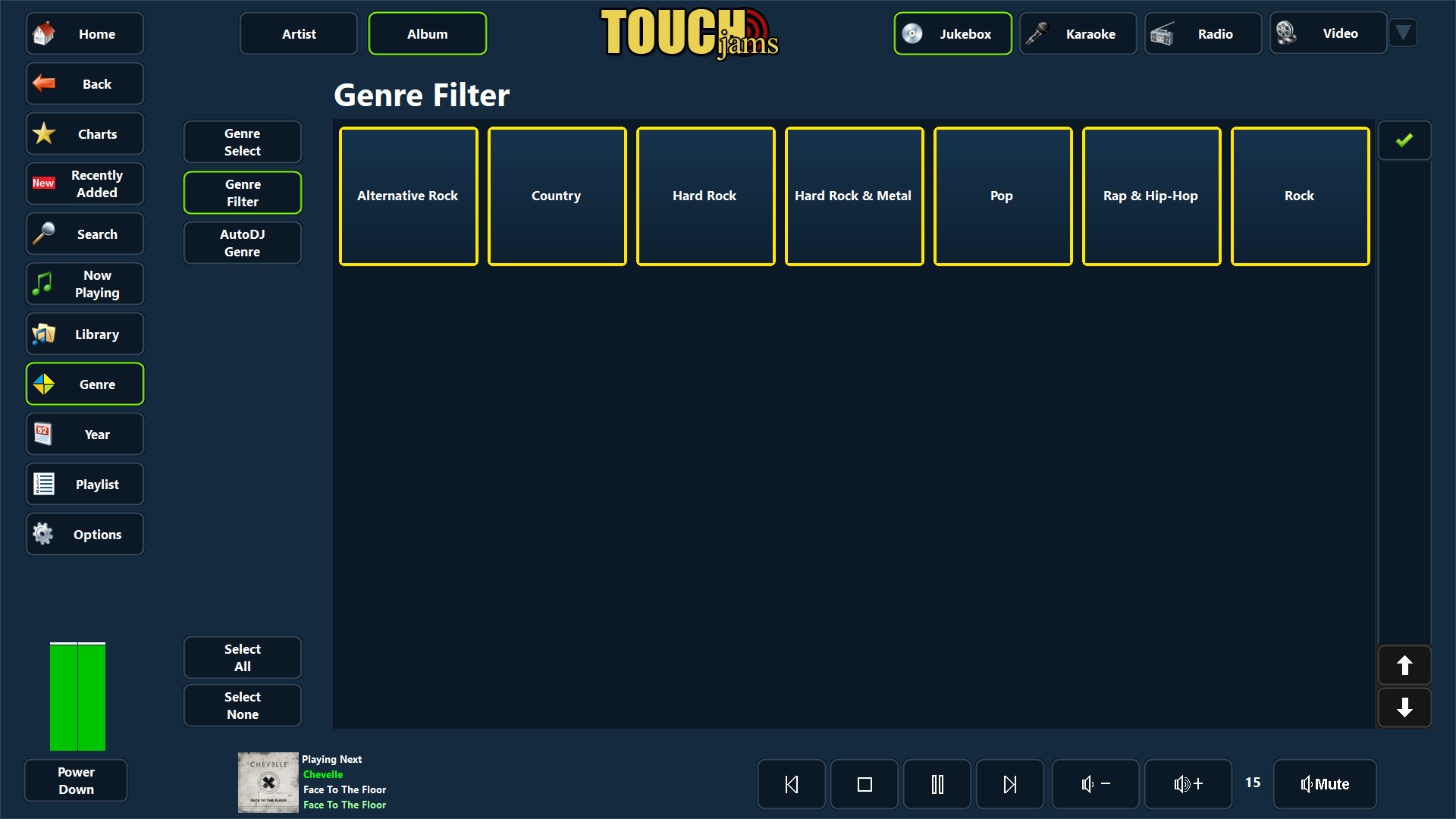Open the Library panel icon
Screen dimensions: 1456x819
43,334
